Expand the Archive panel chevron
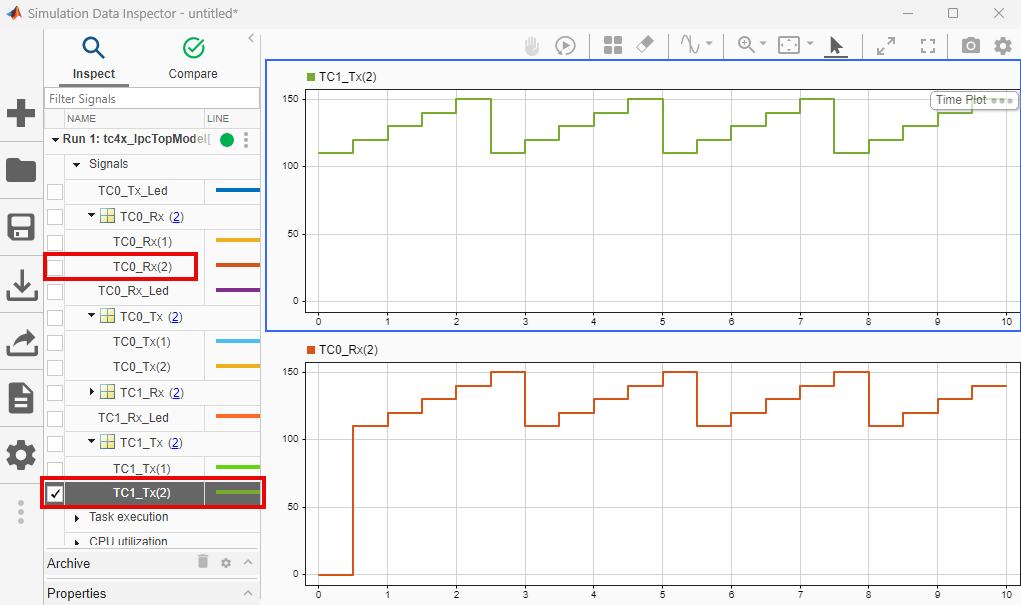This screenshot has height=605, width=1021. click(248, 562)
